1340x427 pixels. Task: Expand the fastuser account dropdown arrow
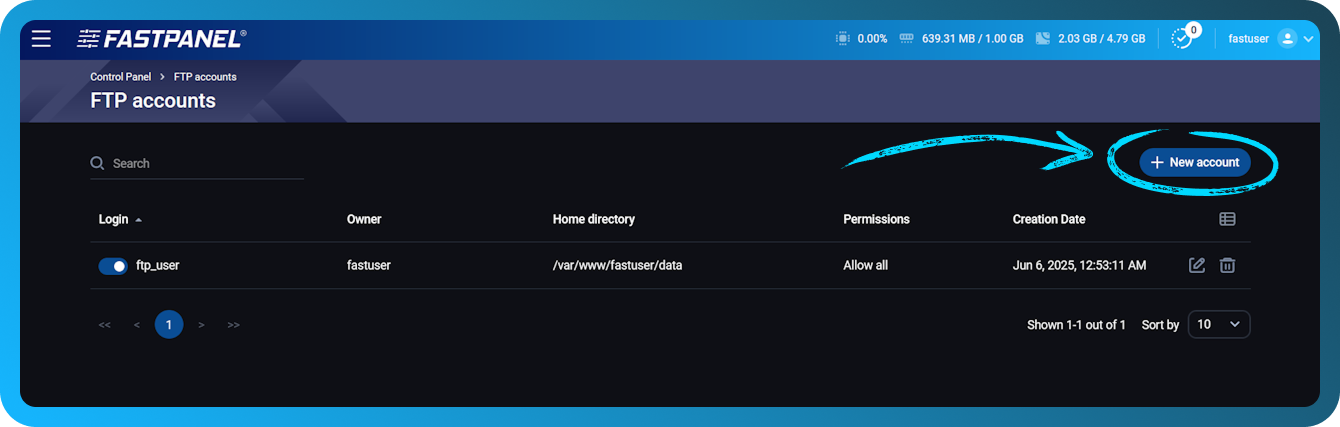click(x=1310, y=39)
